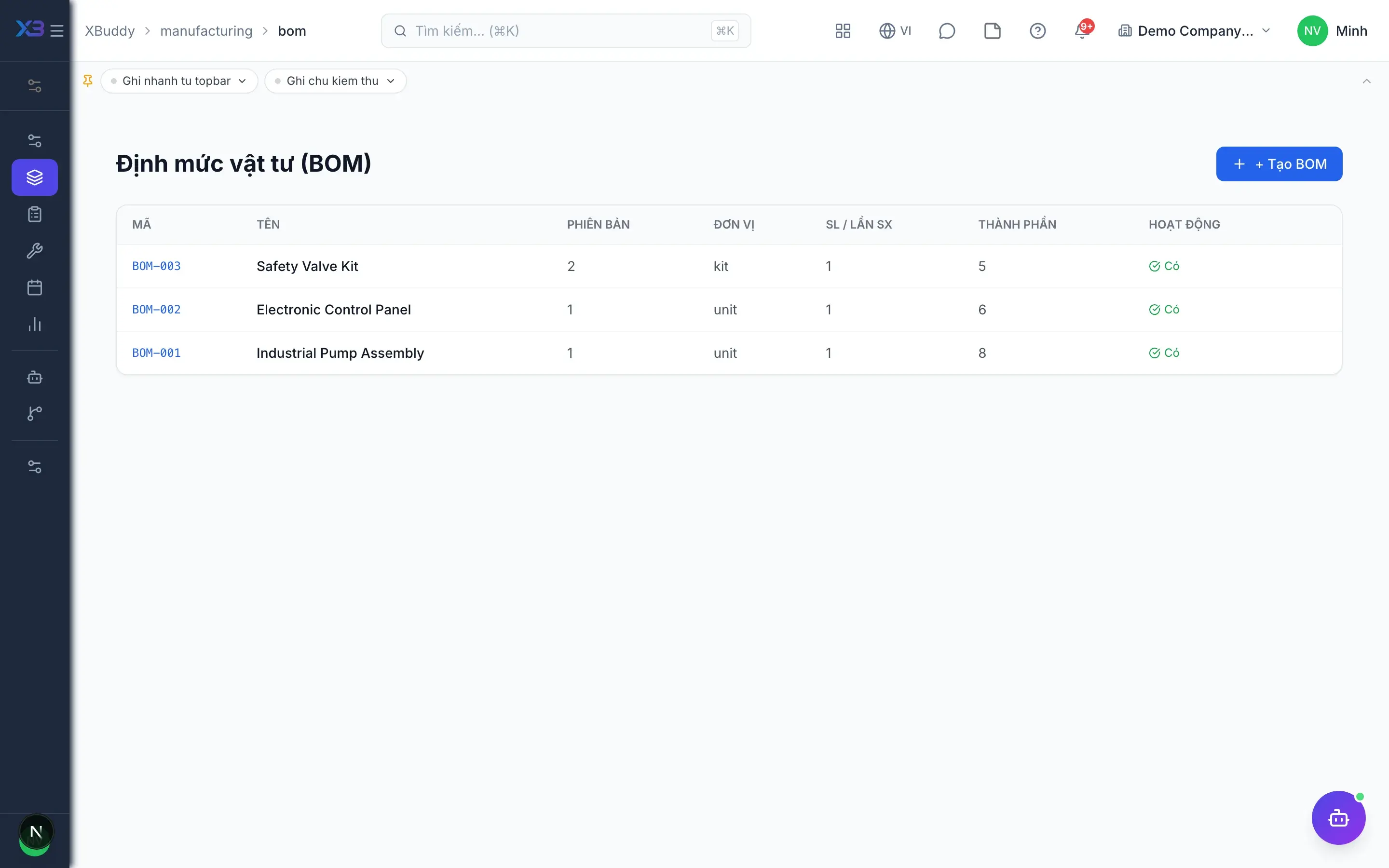Click the 'bom' breadcrumb item

tap(292, 31)
